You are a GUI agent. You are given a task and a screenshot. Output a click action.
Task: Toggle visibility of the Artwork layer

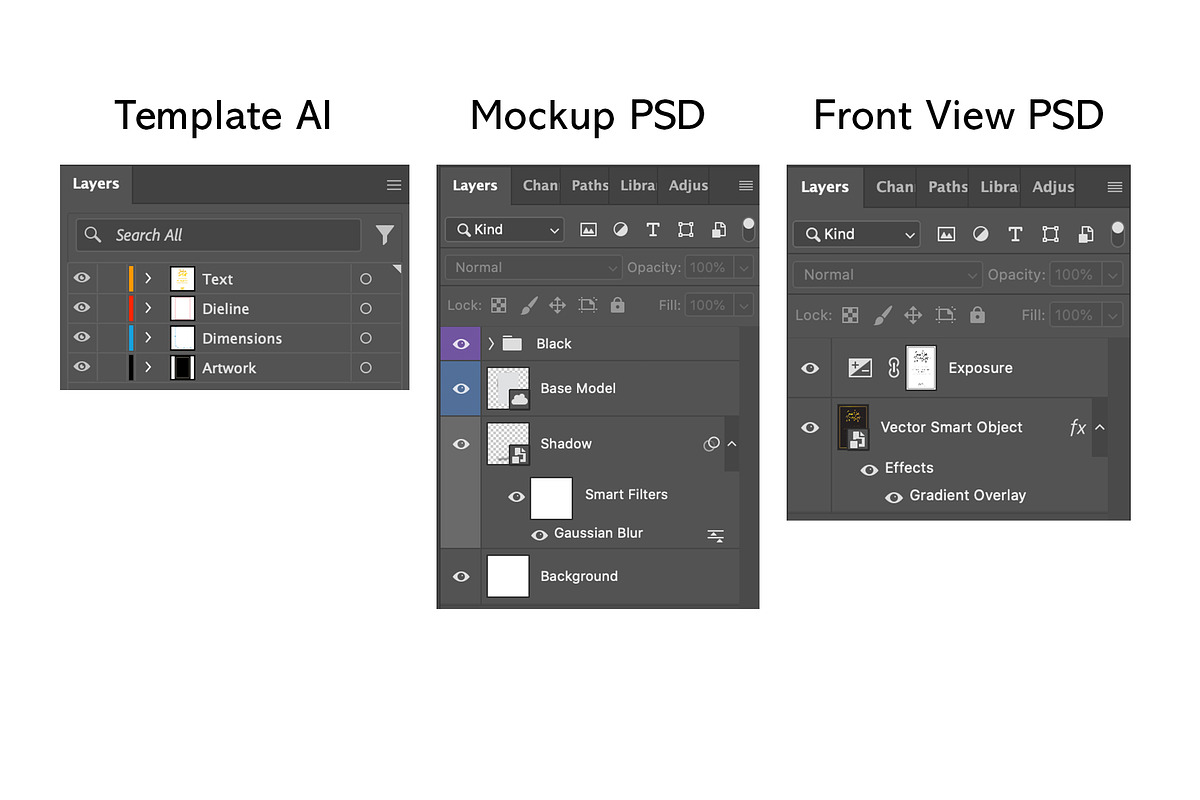82,367
